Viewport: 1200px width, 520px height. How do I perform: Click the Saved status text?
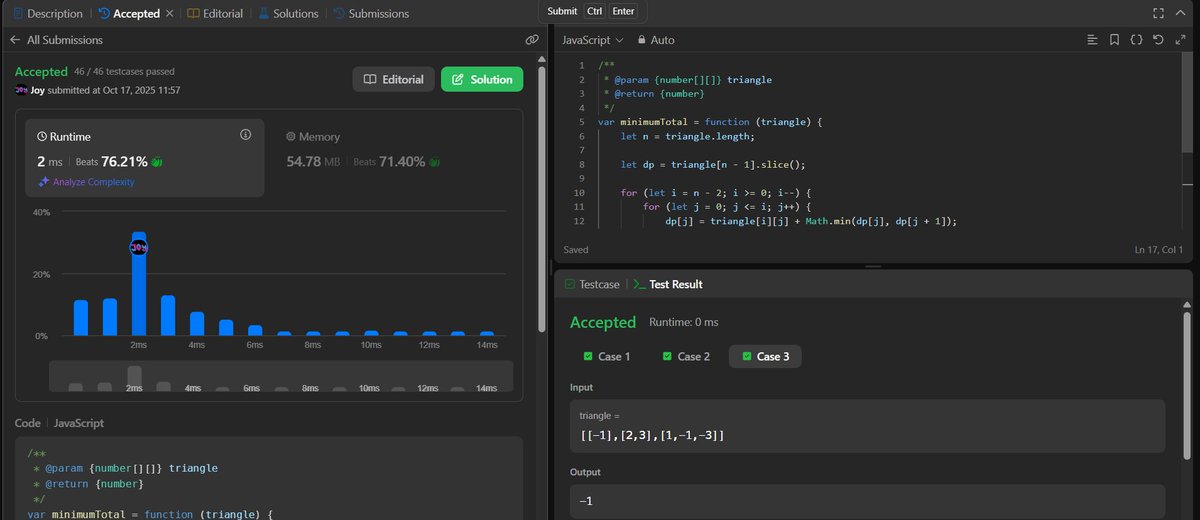pos(576,249)
